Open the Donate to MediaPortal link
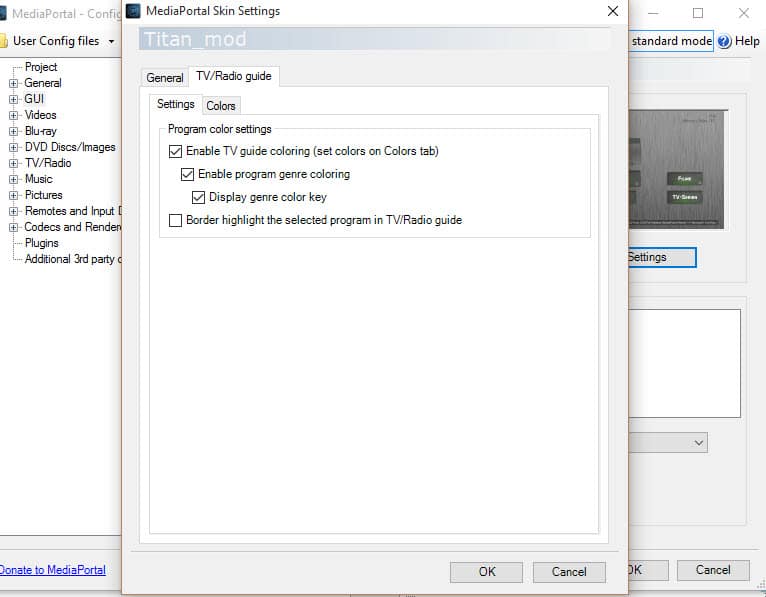 tap(52, 570)
